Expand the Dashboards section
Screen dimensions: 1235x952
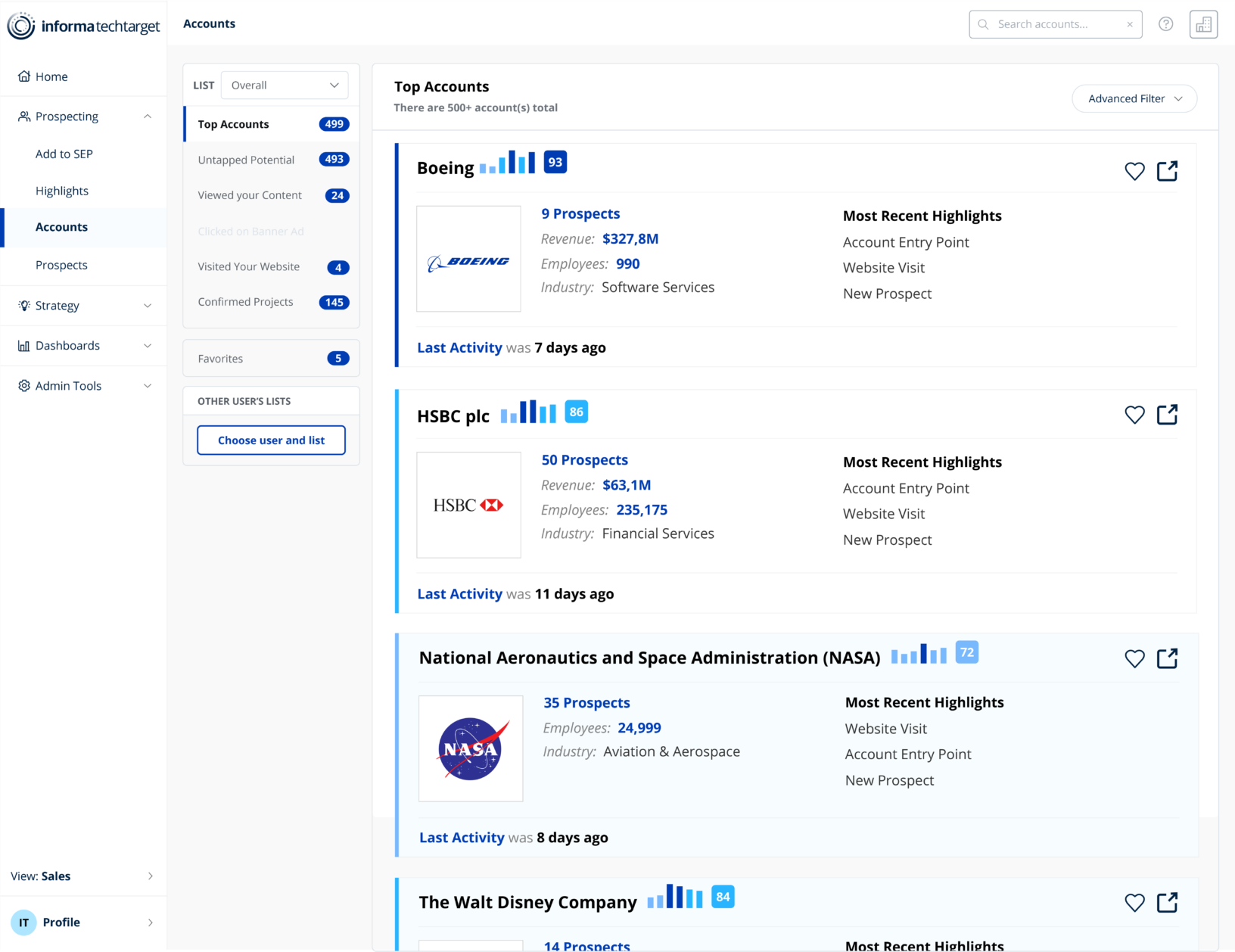pyautogui.click(x=148, y=346)
